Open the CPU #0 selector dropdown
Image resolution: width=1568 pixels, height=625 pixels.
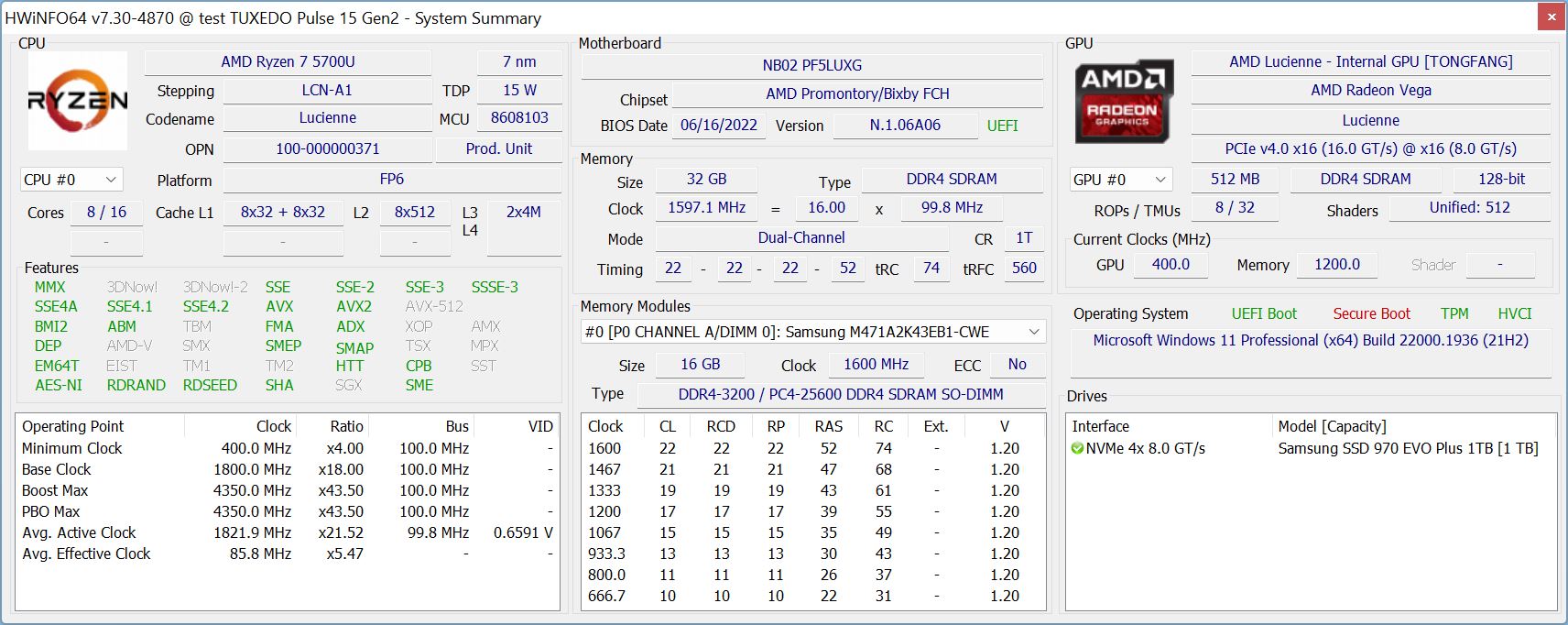(71, 180)
